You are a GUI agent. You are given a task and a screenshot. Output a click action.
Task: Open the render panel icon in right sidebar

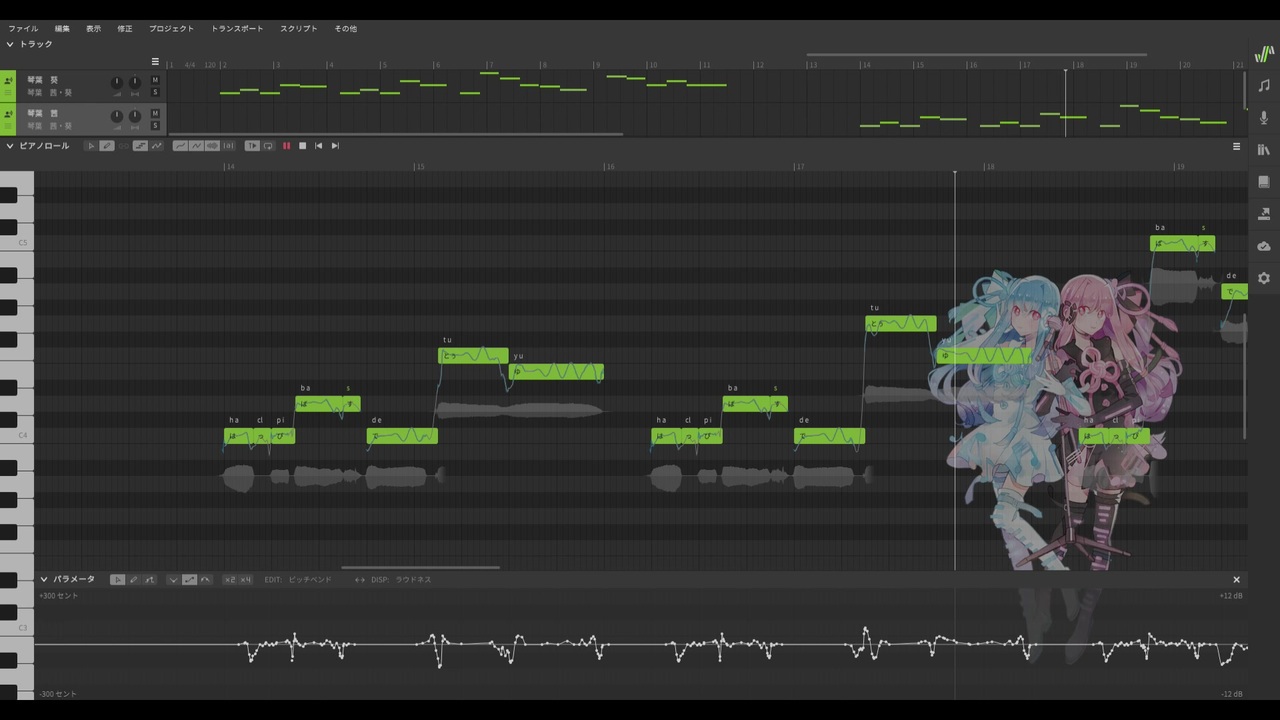(1264, 214)
